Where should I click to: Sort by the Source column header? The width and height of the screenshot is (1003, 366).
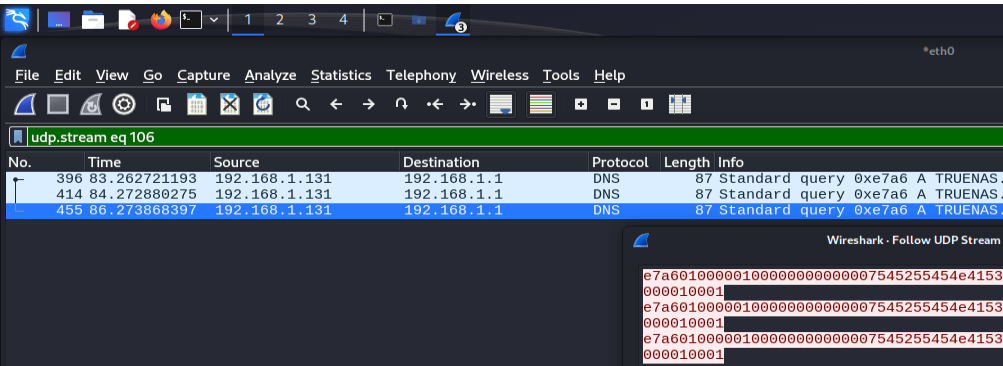[x=304, y=163]
